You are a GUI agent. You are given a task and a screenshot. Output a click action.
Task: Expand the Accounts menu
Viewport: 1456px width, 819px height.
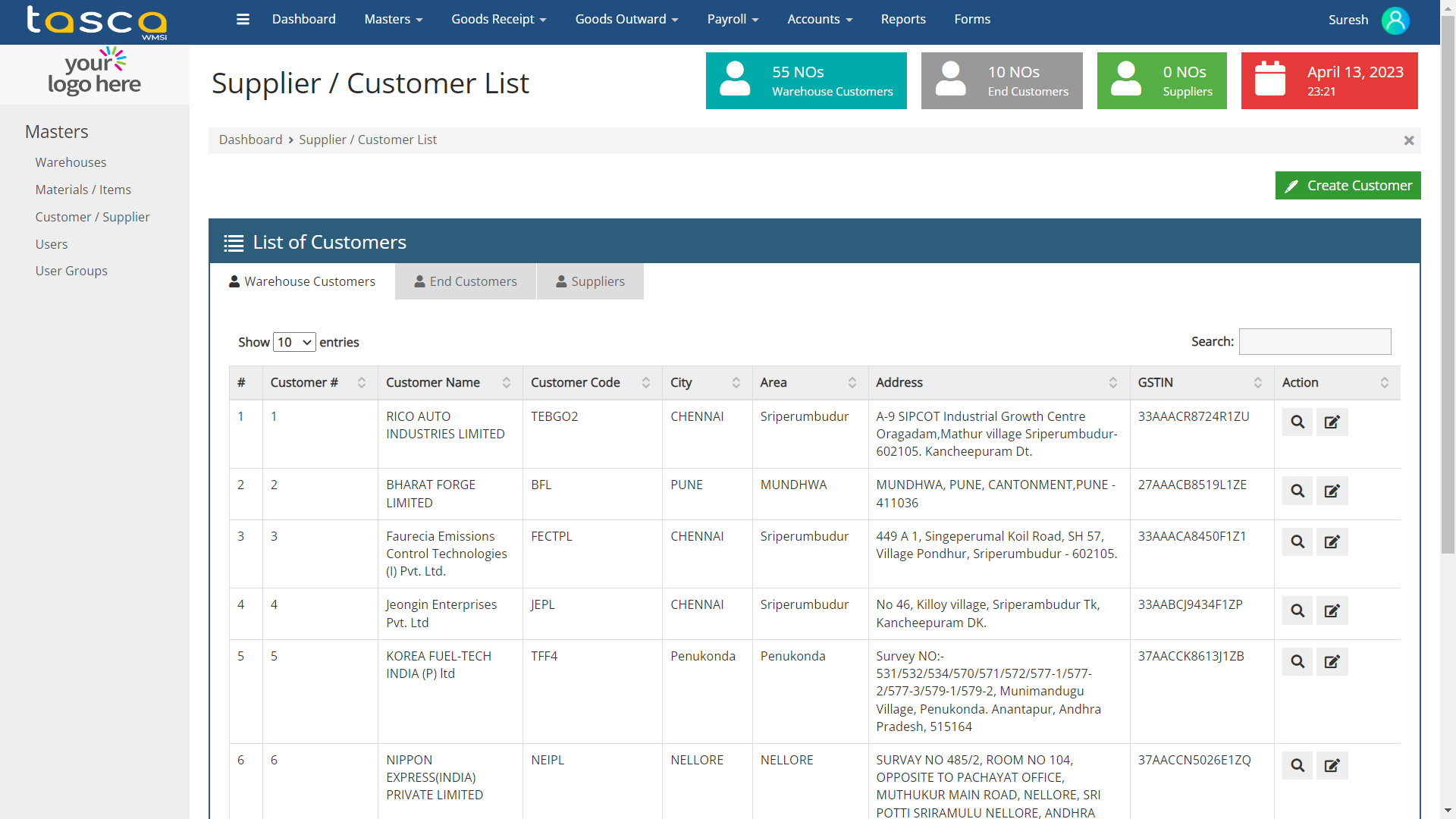pyautogui.click(x=820, y=19)
